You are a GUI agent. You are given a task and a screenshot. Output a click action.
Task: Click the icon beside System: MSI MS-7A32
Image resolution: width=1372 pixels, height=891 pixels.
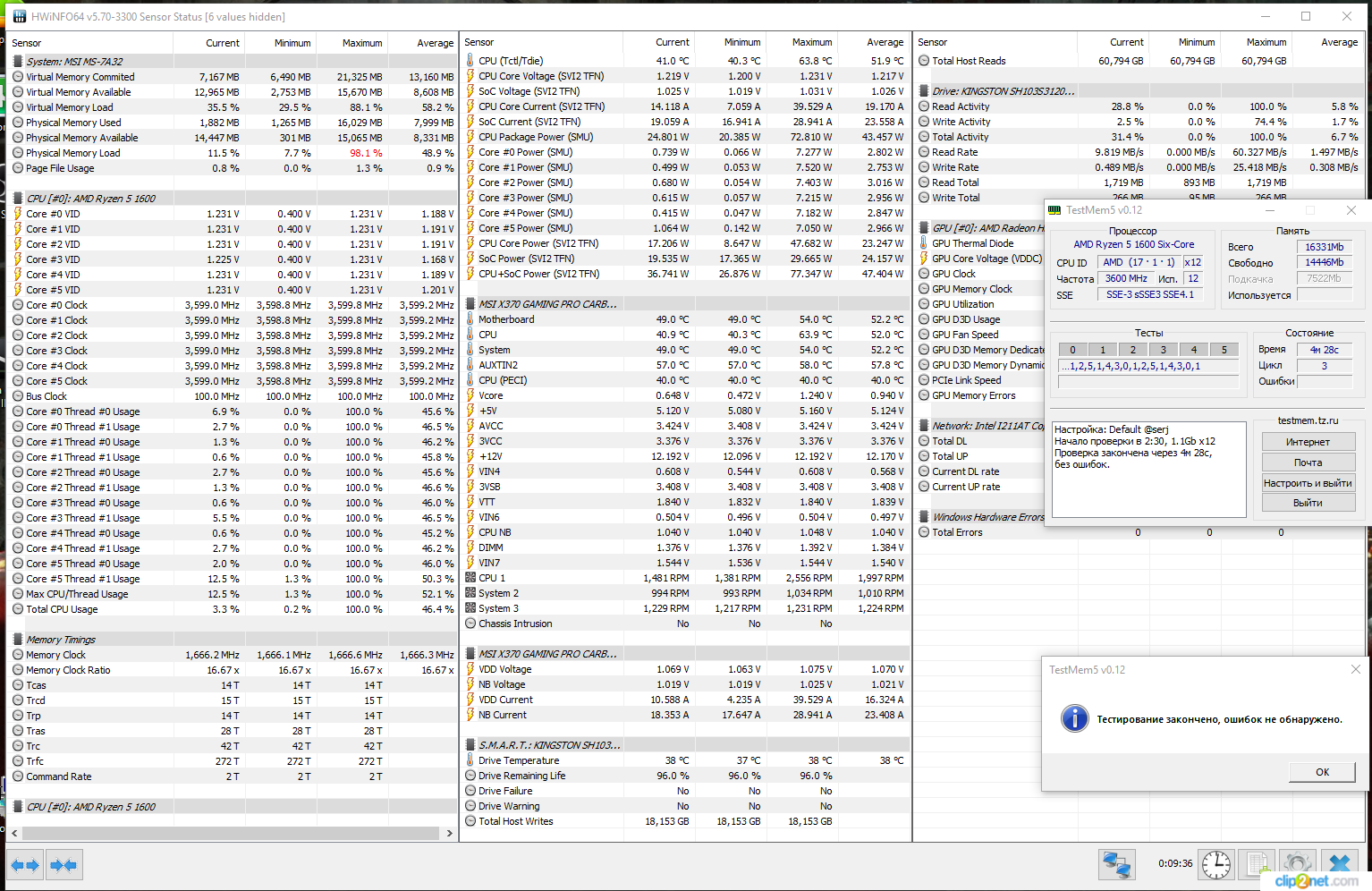[18, 62]
